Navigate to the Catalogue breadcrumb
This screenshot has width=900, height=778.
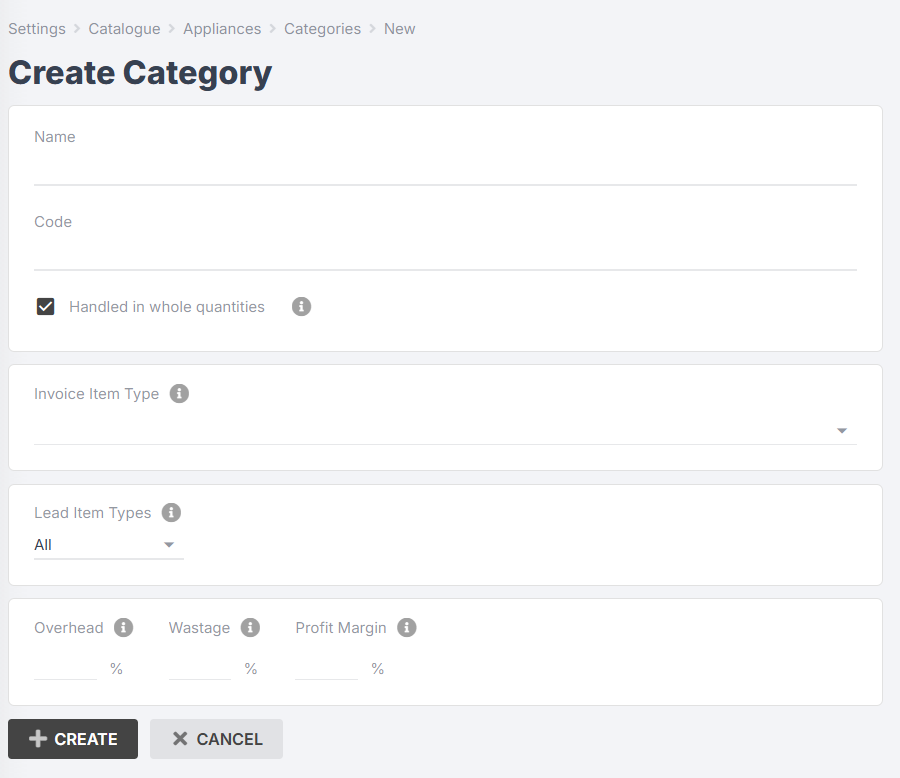click(124, 29)
